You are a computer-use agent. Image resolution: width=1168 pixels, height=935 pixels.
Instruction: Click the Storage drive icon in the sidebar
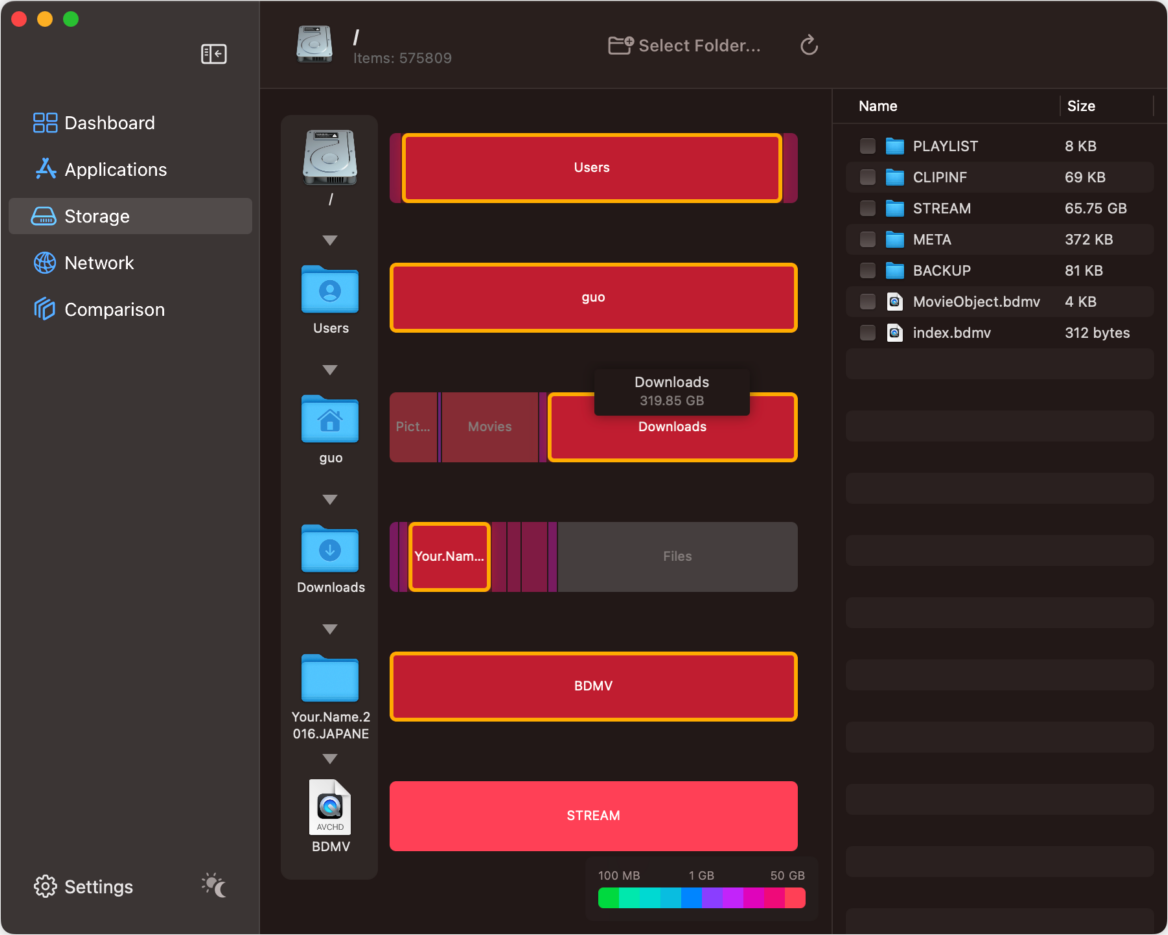pyautogui.click(x=43, y=216)
